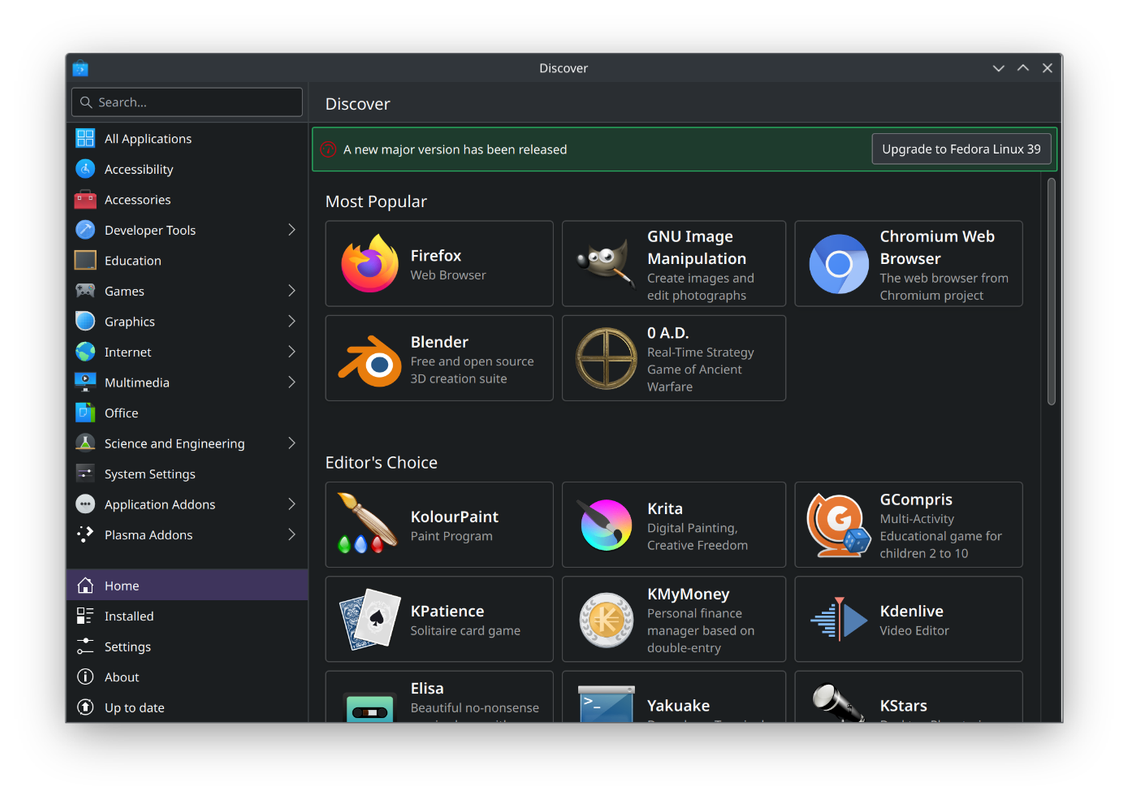Click the GNU Image Manipulation title
This screenshot has width=1127, height=800.
(x=696, y=247)
